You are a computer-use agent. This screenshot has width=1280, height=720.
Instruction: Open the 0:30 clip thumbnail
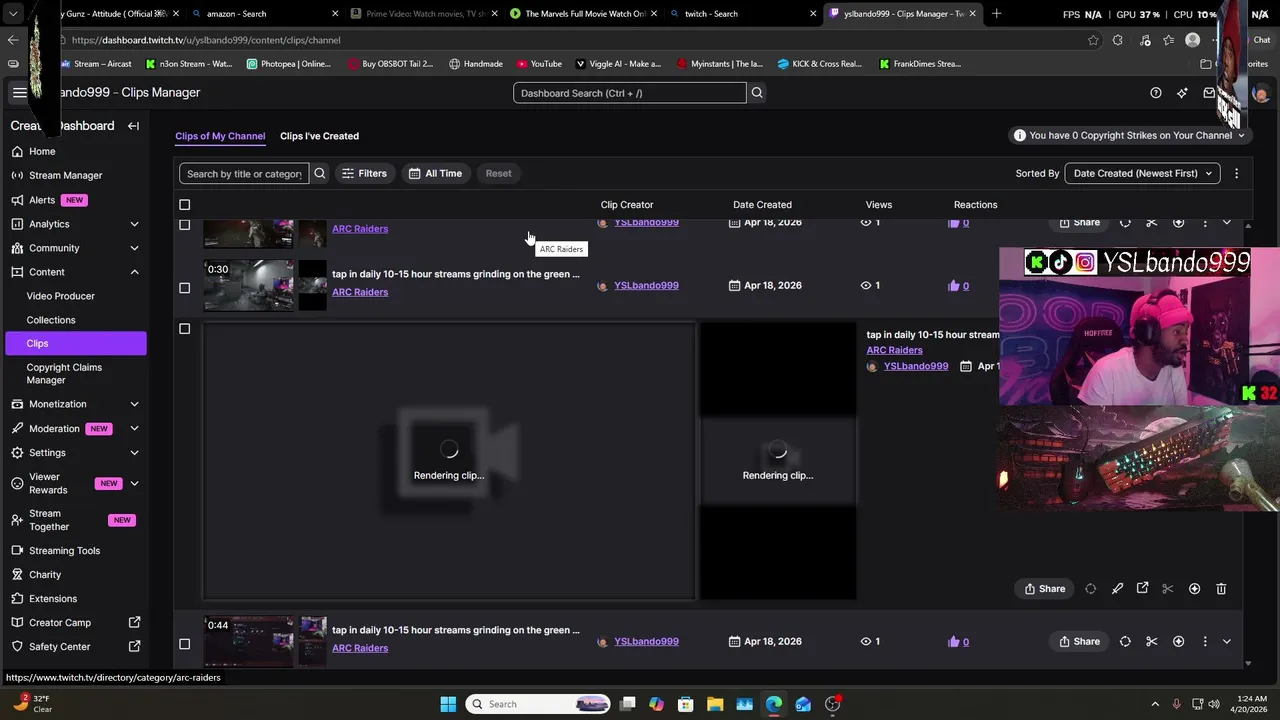point(249,285)
